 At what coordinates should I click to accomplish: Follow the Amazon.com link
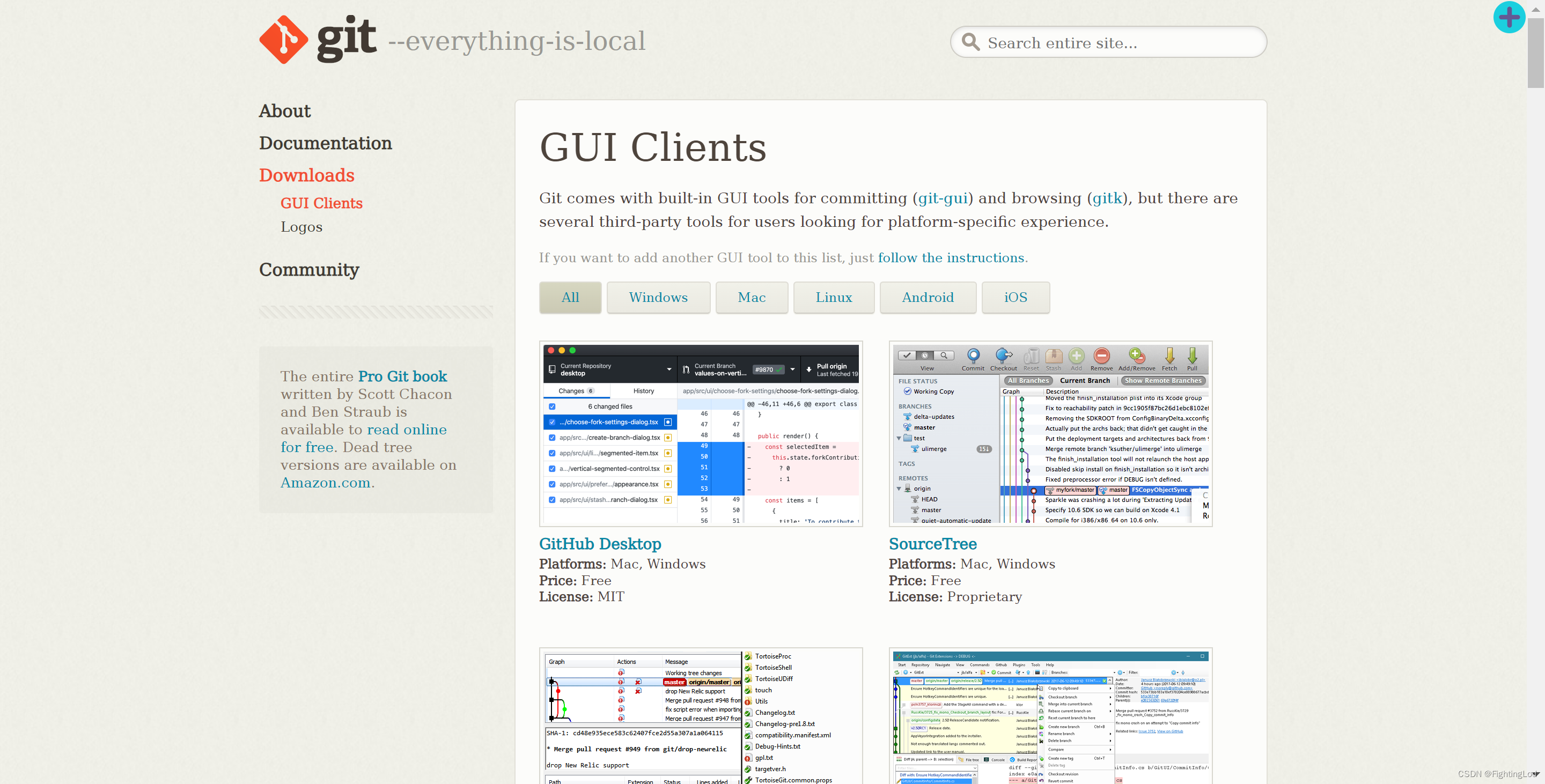(x=326, y=483)
